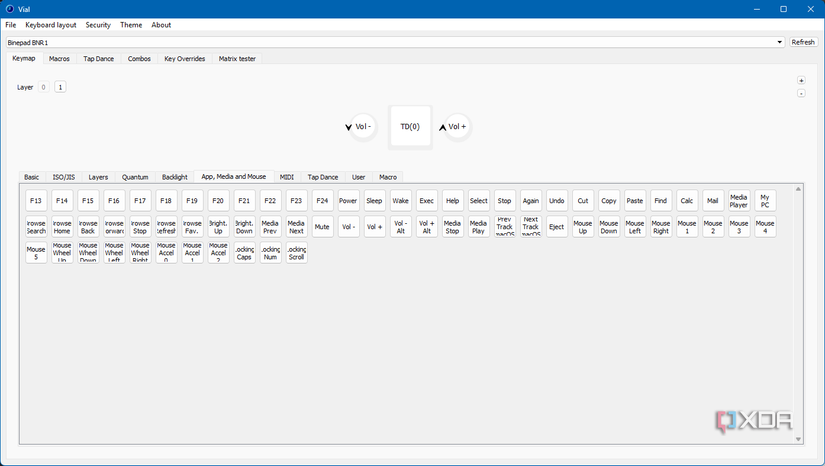
Task: Choose the Mail keycode
Action: (x=713, y=200)
